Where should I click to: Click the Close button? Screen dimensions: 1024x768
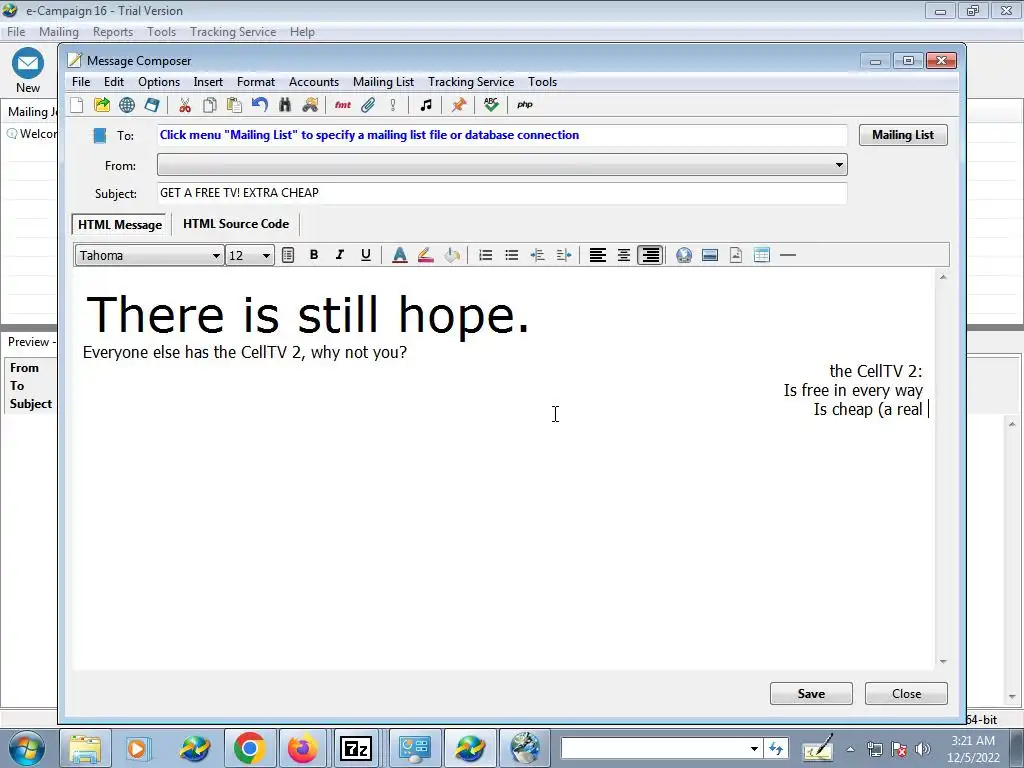tap(906, 694)
